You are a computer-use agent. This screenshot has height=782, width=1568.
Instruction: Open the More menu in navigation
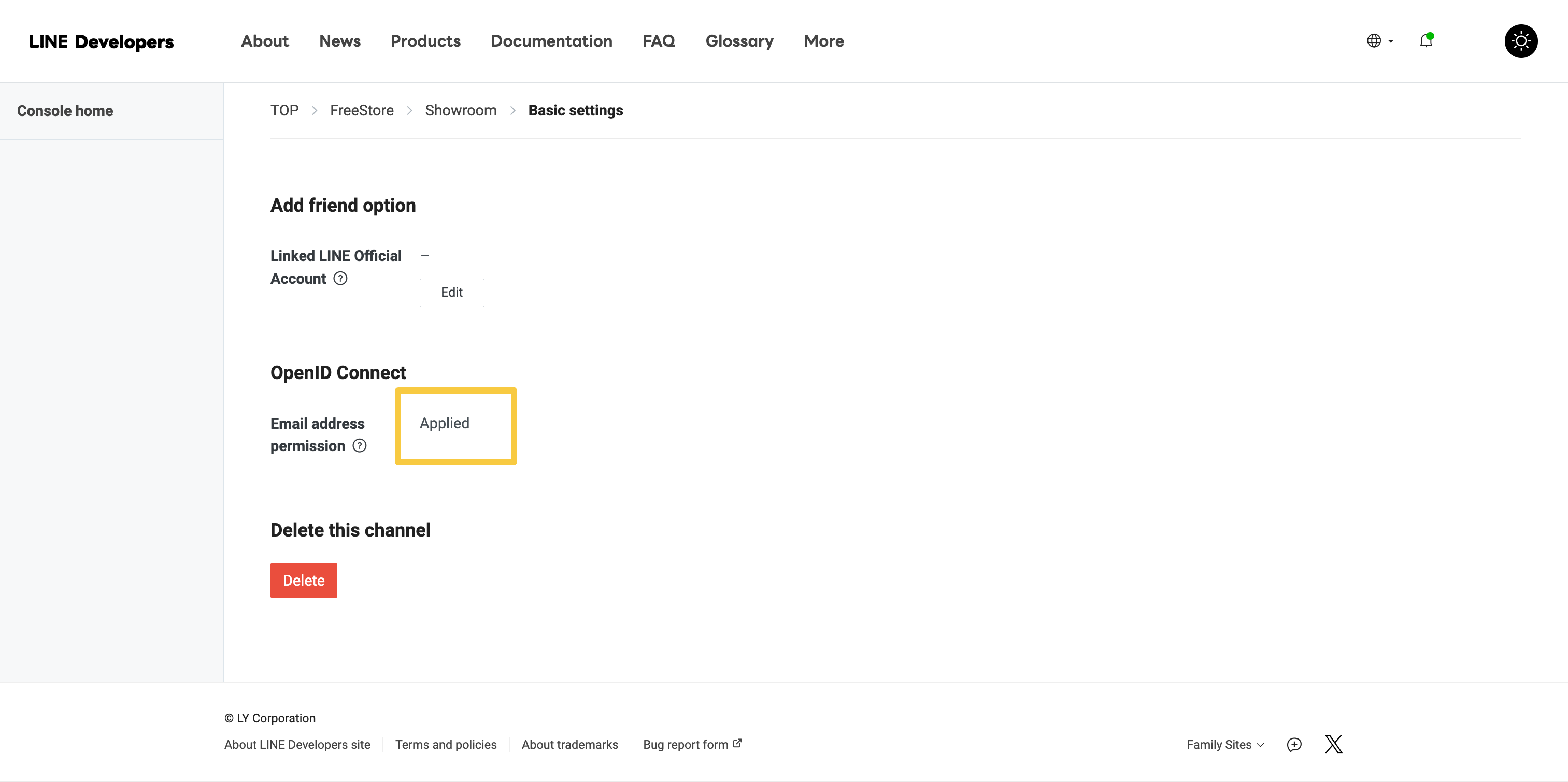(x=823, y=41)
